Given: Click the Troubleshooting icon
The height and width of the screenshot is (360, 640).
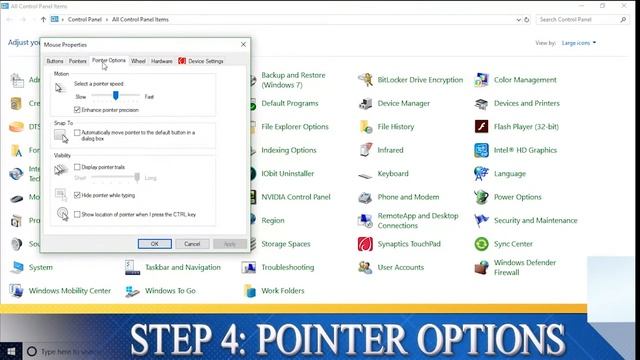Looking at the screenshot, I should click(249, 268).
